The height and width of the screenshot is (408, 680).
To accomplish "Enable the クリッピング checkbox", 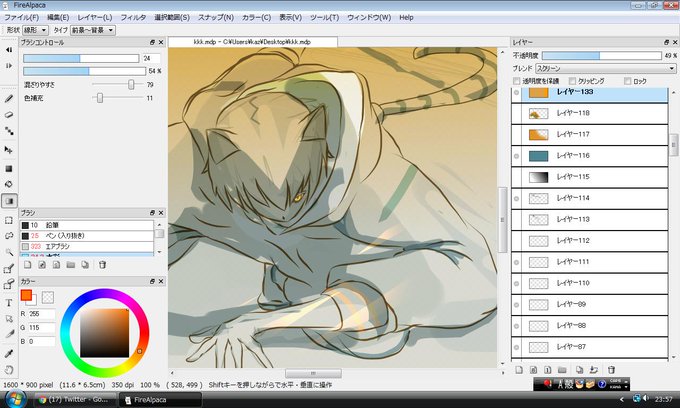I will [x=572, y=81].
